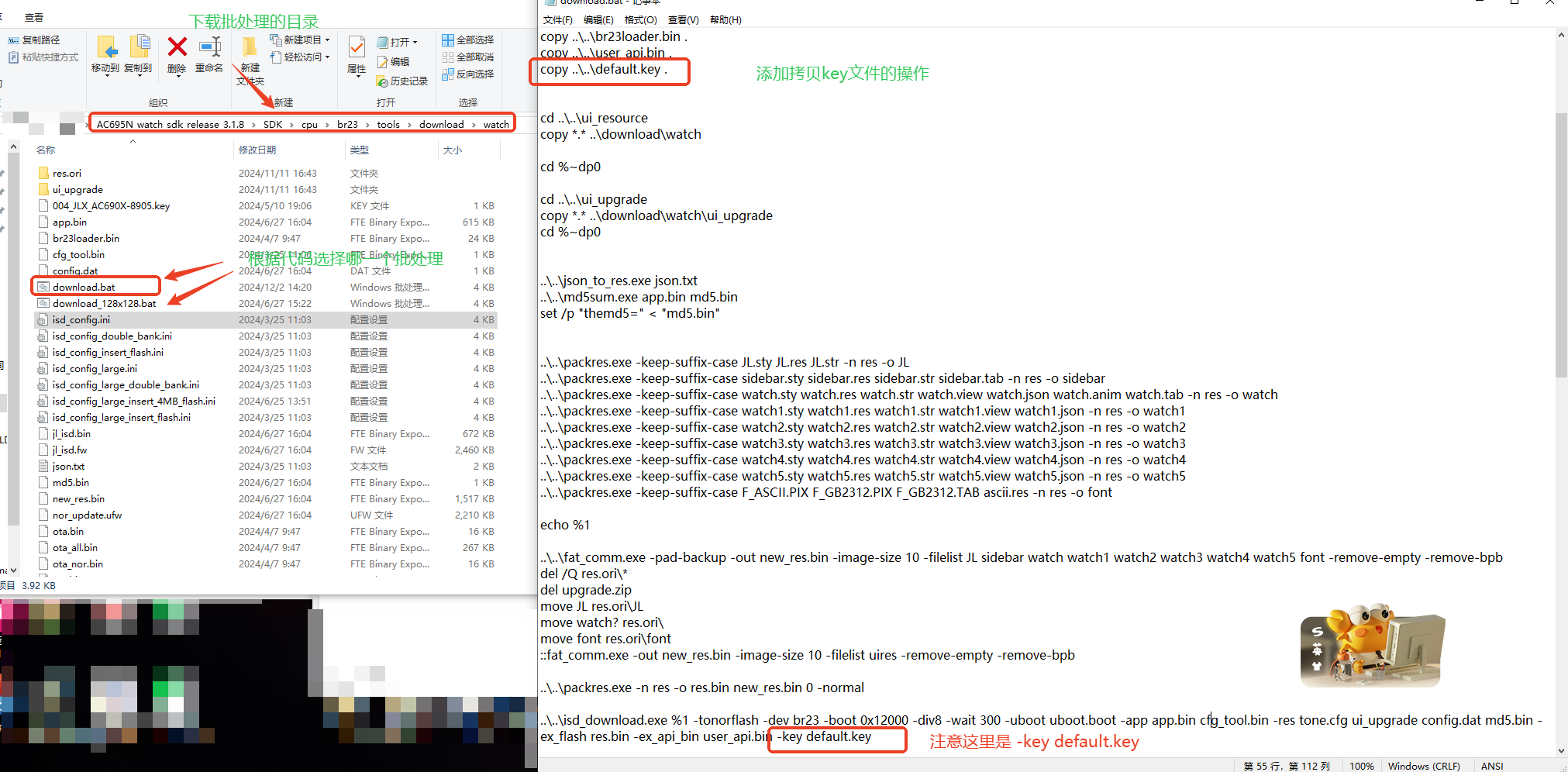
Task: Open 编辑(E) menu in Notepad
Action: [598, 19]
